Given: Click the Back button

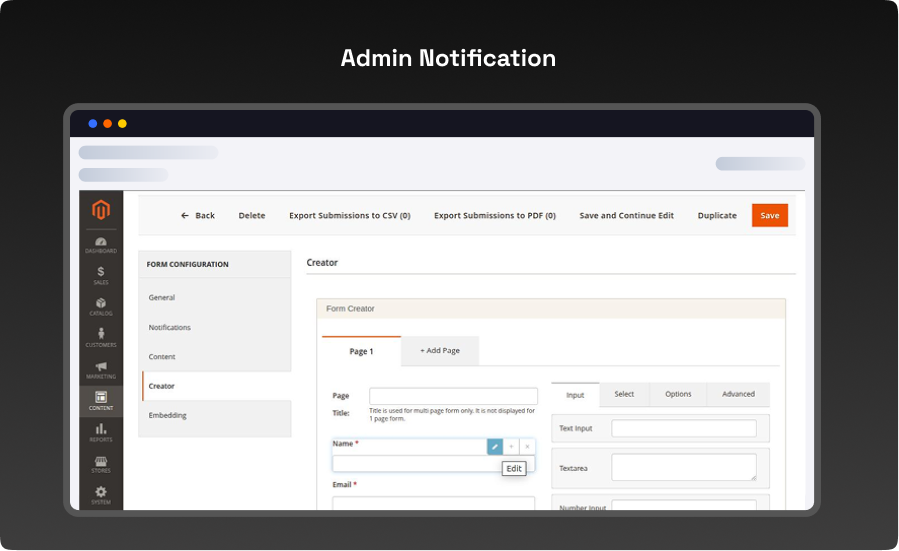Looking at the screenshot, I should pos(198,215).
